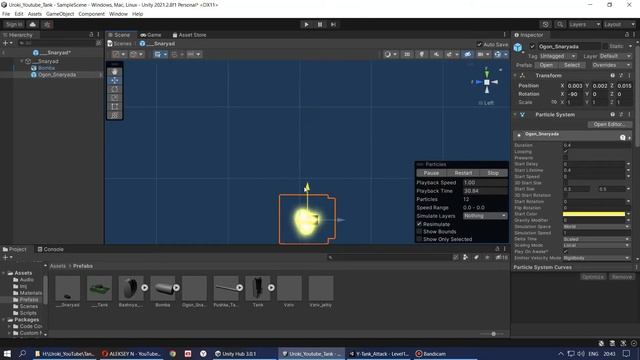The image size is (640, 360).
Task: Toggle the Ogon_Snaryada active checkbox
Action: click(x=532, y=46)
